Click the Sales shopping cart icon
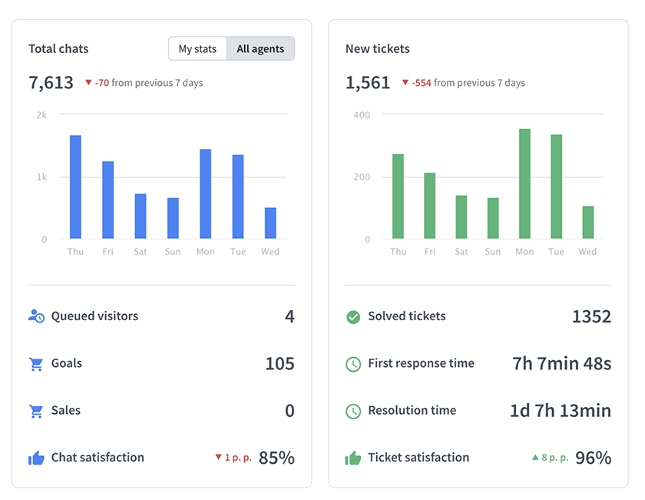This screenshot has height=500, width=645. point(36,411)
